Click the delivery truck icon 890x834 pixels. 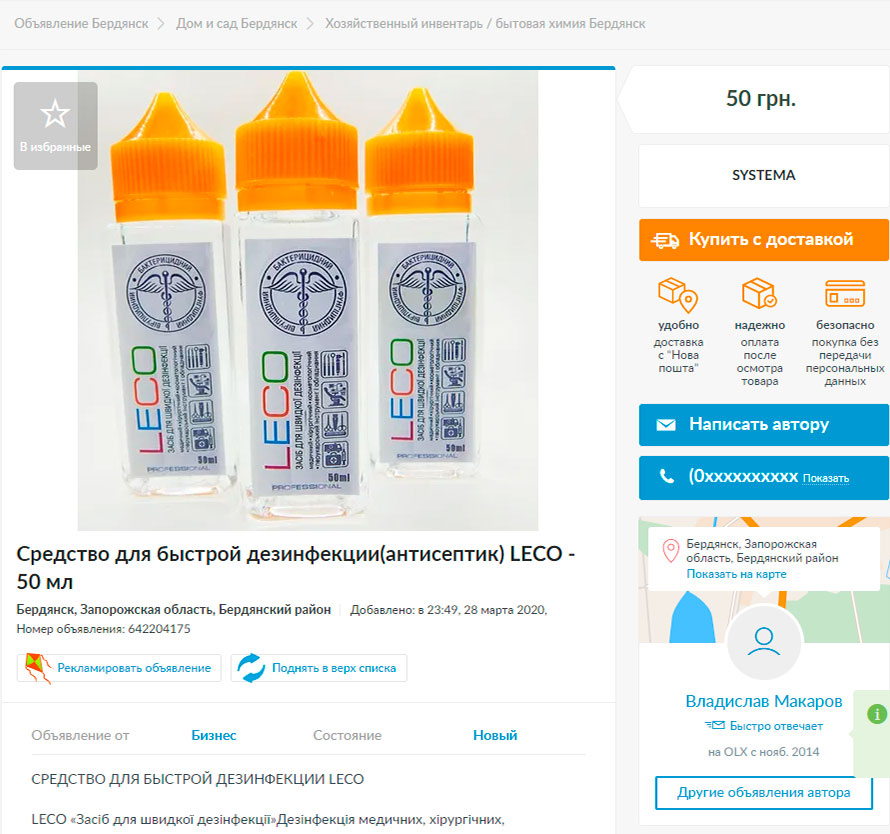click(665, 240)
